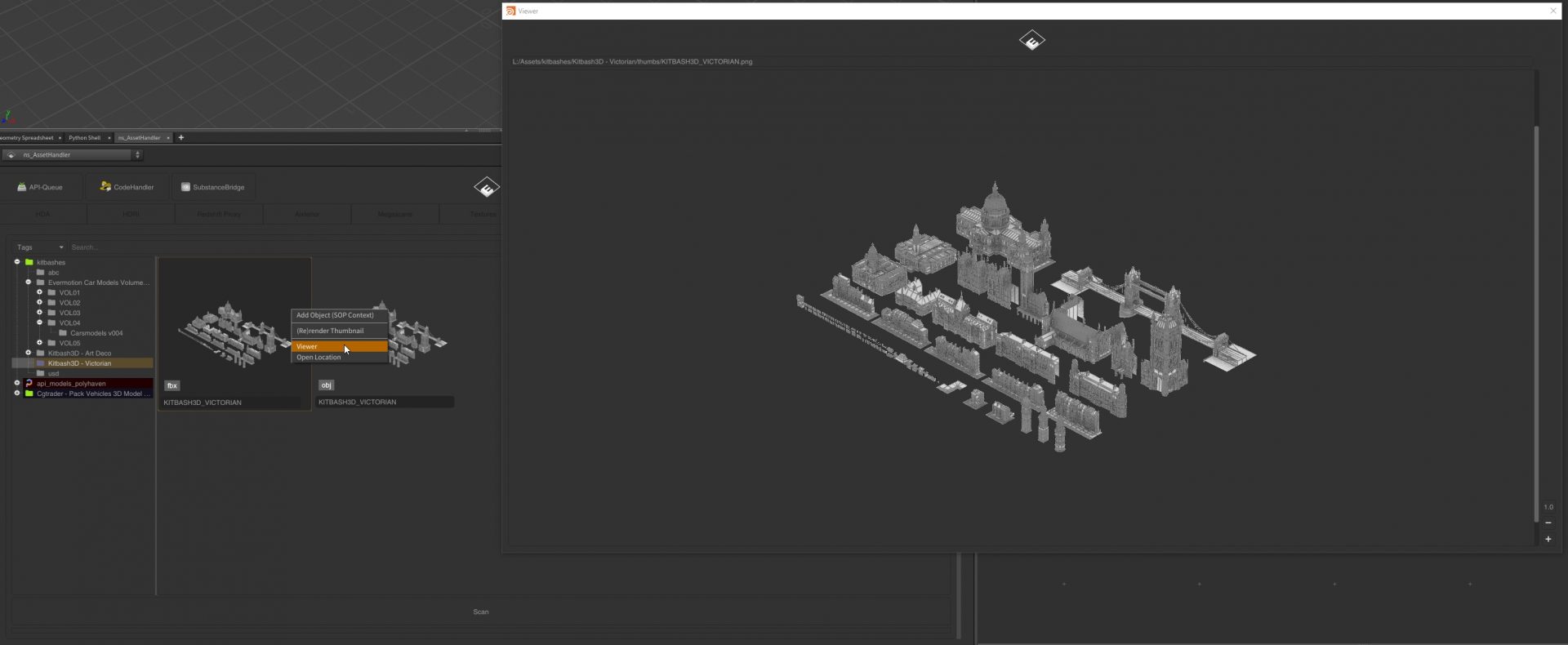Select the api_models_polyhaven tree item
1568x645 pixels.
pyautogui.click(x=71, y=383)
